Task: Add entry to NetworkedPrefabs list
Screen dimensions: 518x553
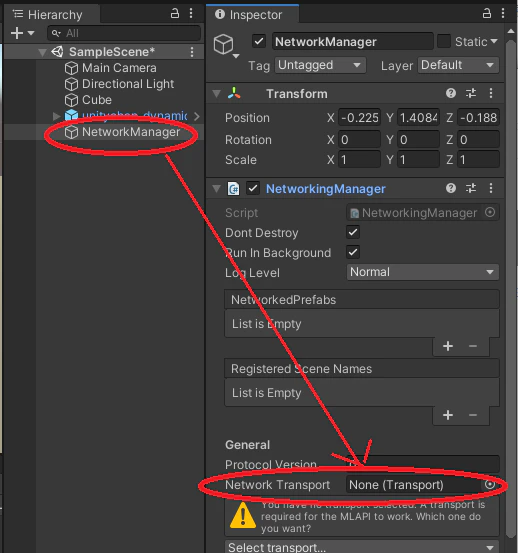Action: 448,346
